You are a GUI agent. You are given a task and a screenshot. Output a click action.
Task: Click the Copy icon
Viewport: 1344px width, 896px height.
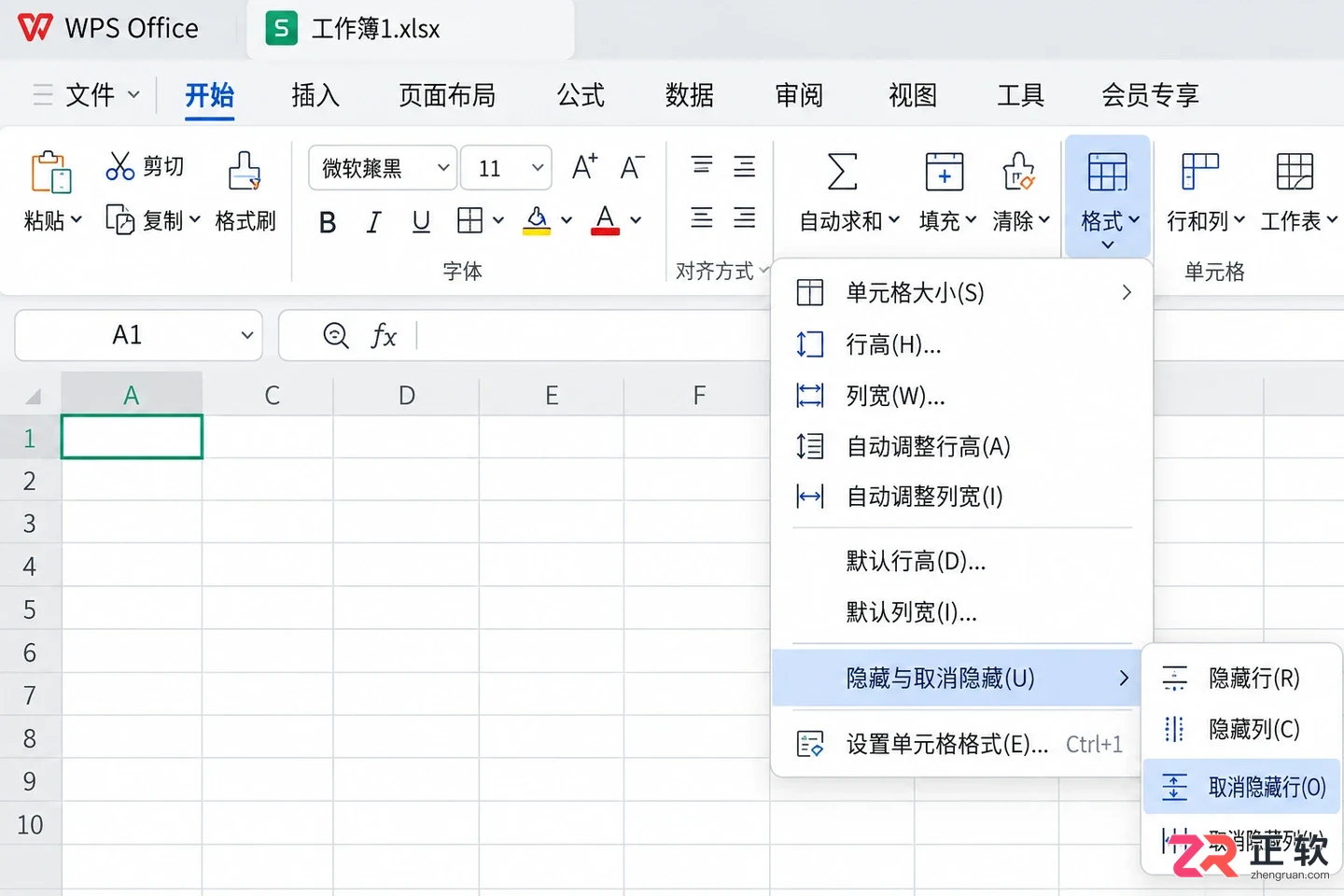pyautogui.click(x=120, y=220)
